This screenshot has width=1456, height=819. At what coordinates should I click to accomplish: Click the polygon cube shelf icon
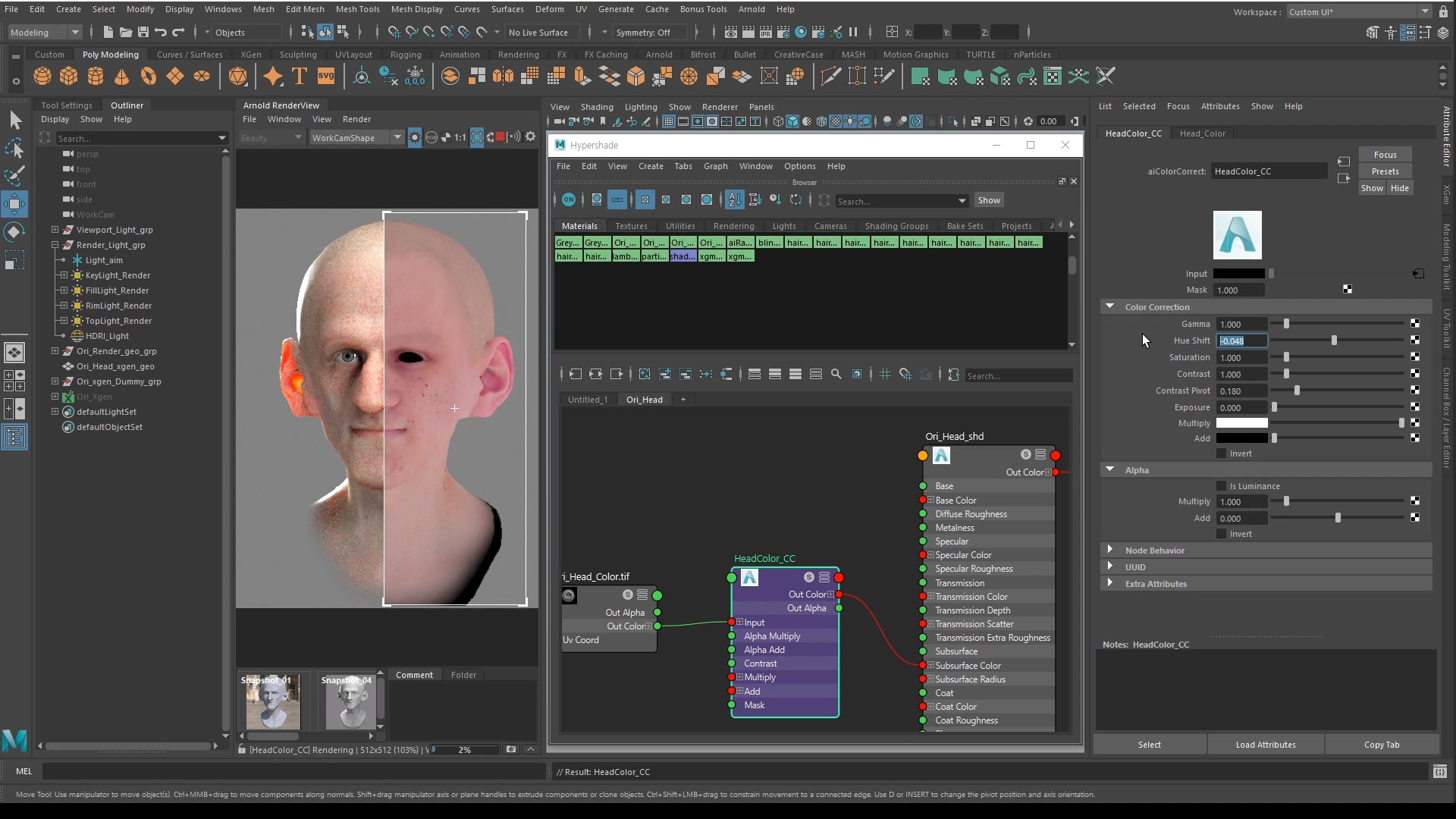tap(69, 77)
